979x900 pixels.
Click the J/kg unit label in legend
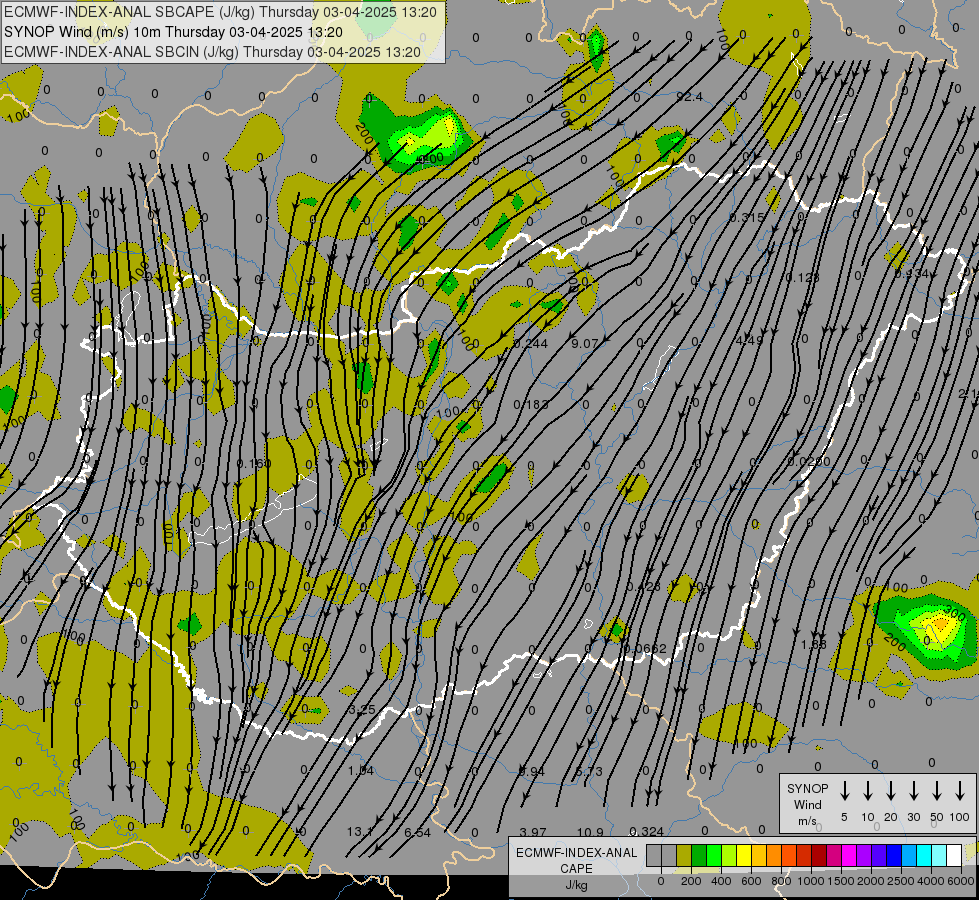click(x=576, y=885)
